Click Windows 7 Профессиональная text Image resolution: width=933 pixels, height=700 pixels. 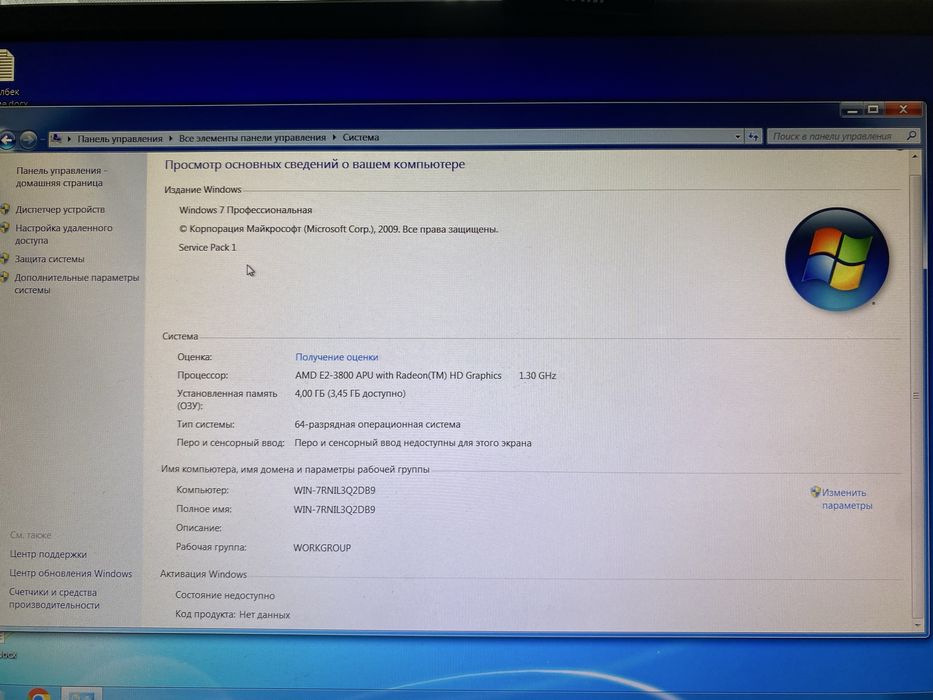coord(246,210)
